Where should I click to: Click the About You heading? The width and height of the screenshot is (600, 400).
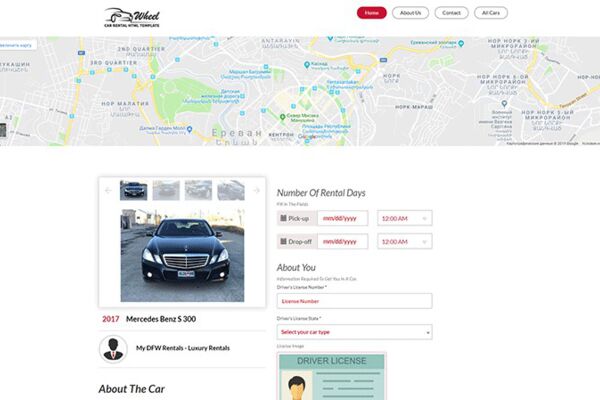[296, 268]
